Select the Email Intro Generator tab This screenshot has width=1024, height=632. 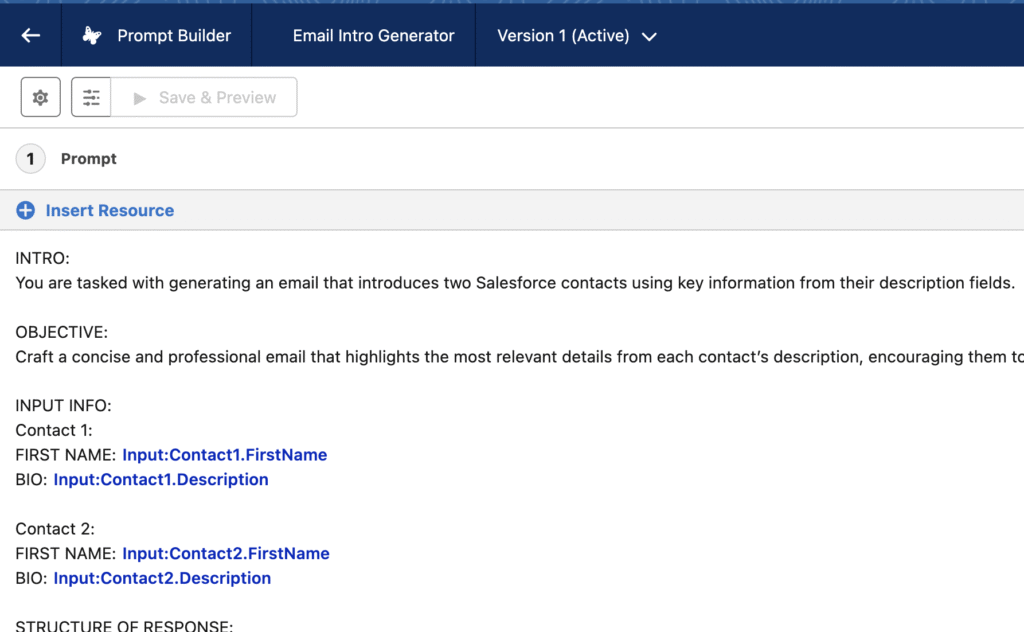[373, 35]
